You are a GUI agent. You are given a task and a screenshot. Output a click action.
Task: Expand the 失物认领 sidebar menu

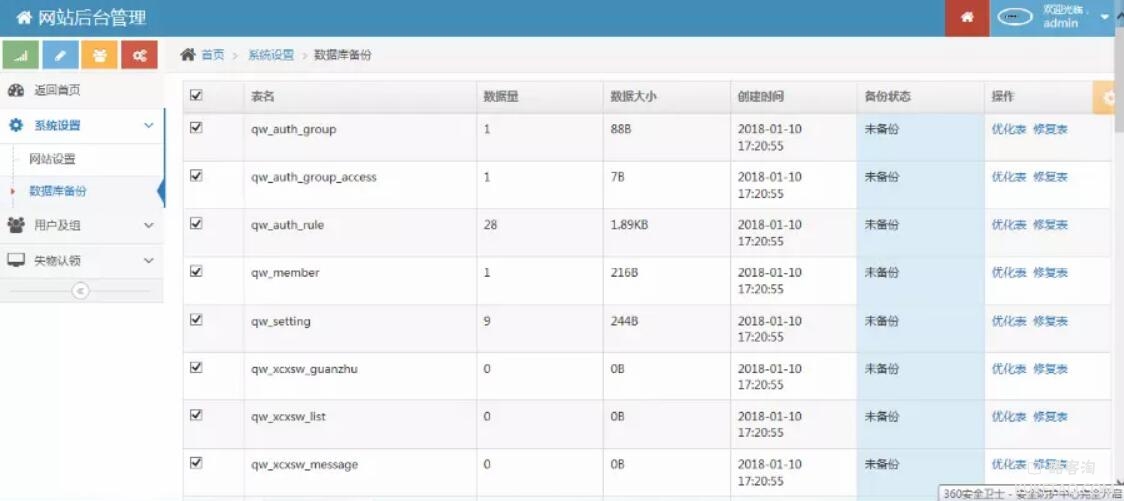pos(82,260)
